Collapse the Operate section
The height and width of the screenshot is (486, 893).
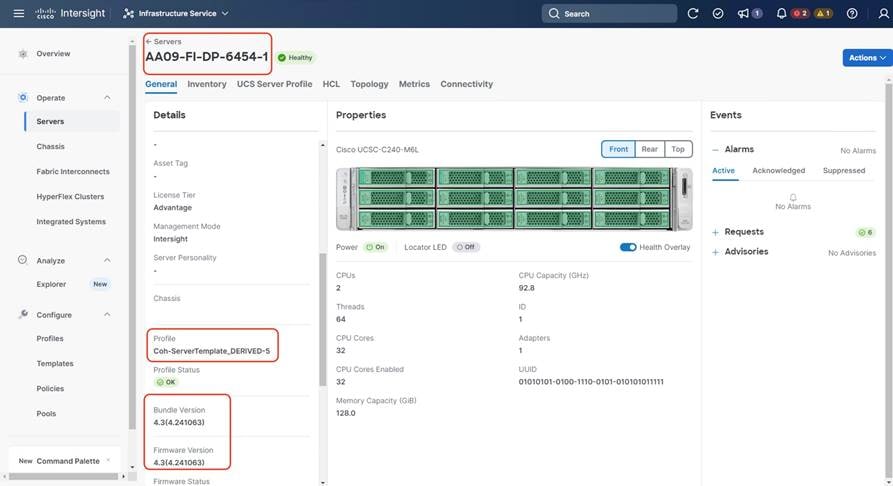[107, 97]
